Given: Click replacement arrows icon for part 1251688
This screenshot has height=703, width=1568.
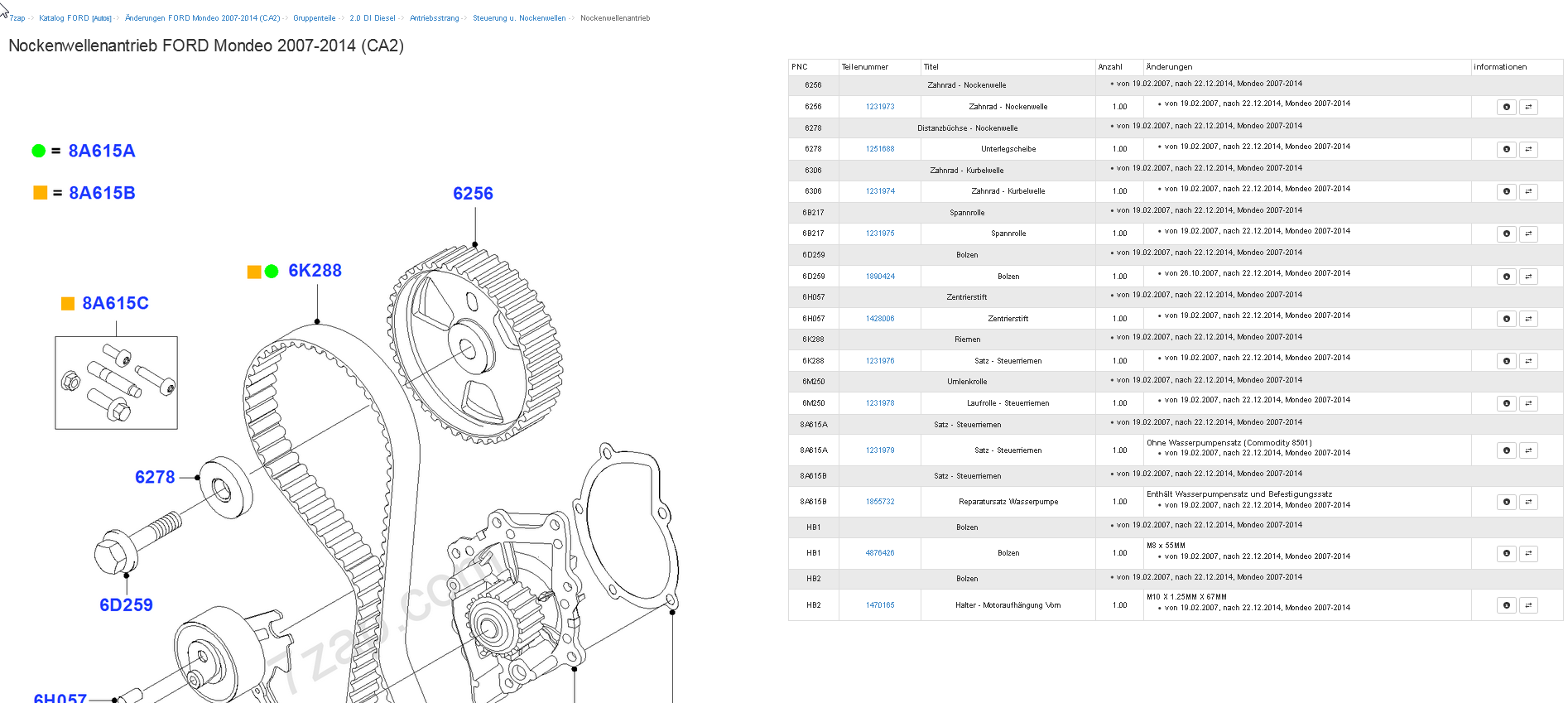Looking at the screenshot, I should 1528,149.
